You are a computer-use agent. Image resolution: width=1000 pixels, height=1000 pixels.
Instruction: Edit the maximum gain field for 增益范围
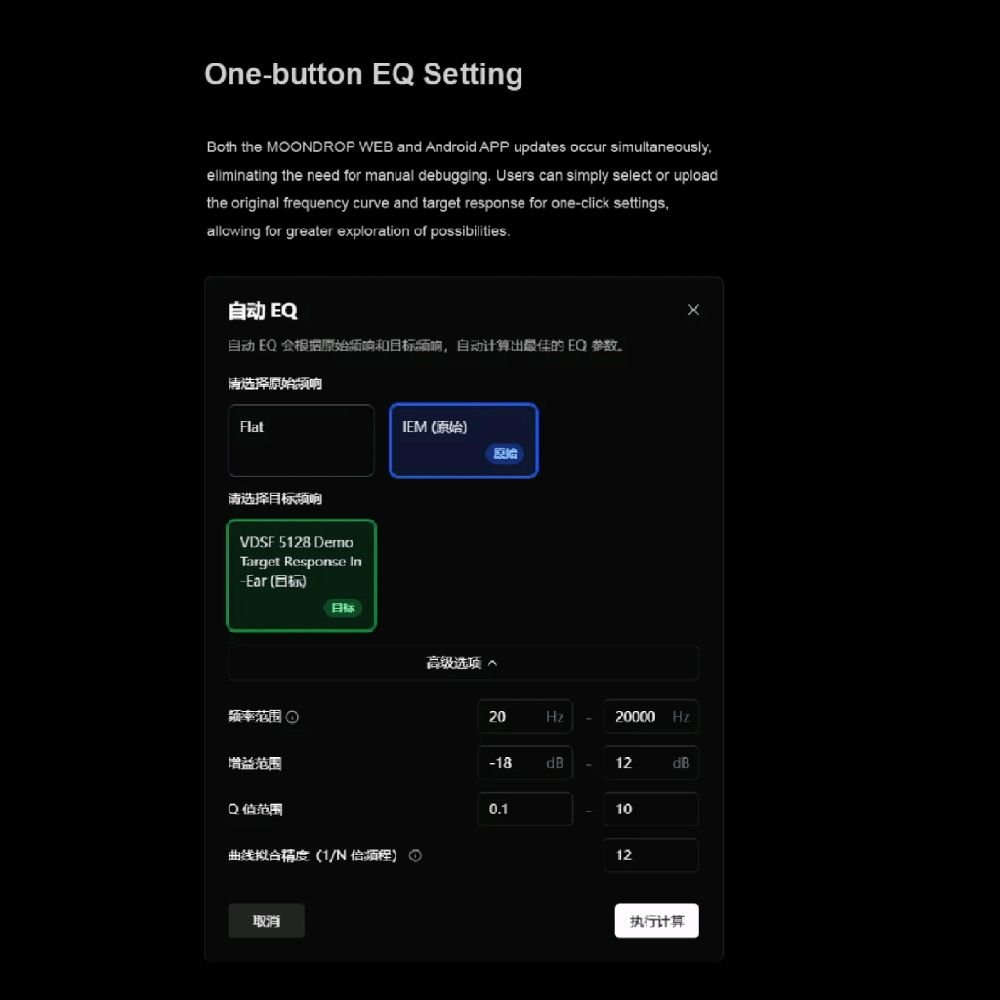(651, 763)
